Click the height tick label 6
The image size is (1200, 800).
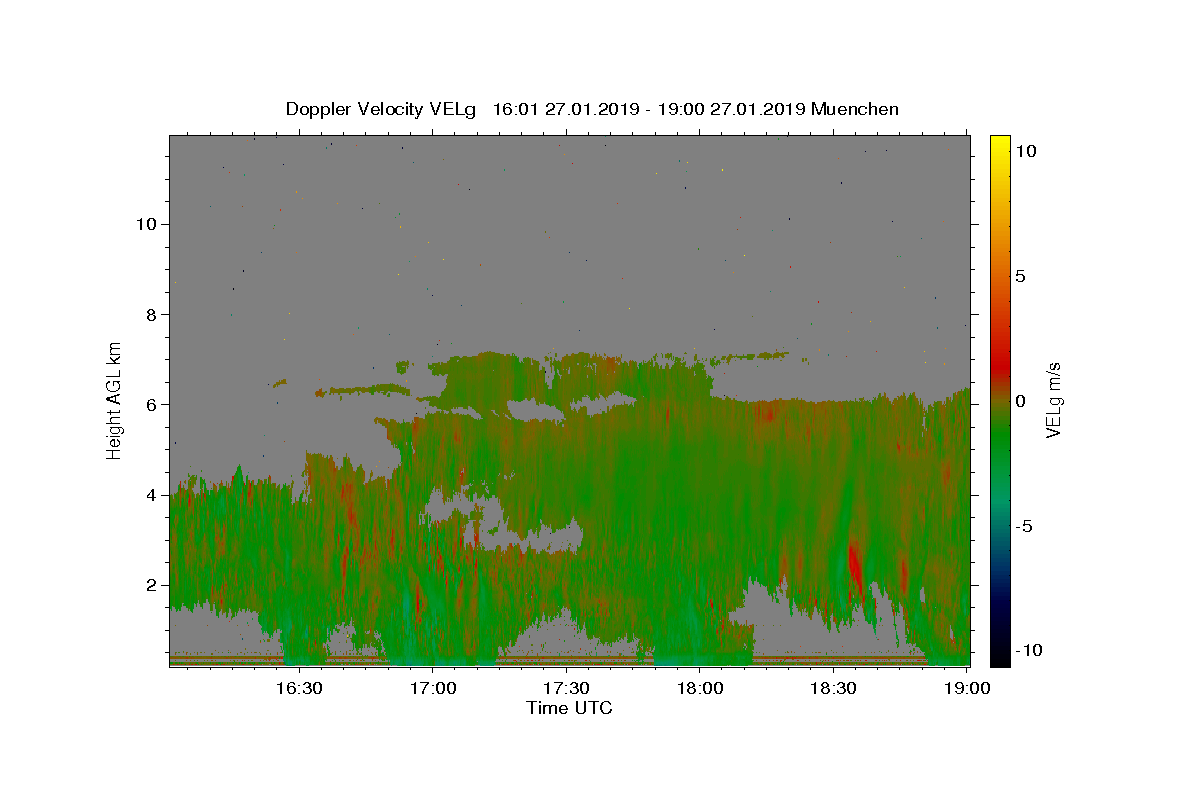(149, 404)
